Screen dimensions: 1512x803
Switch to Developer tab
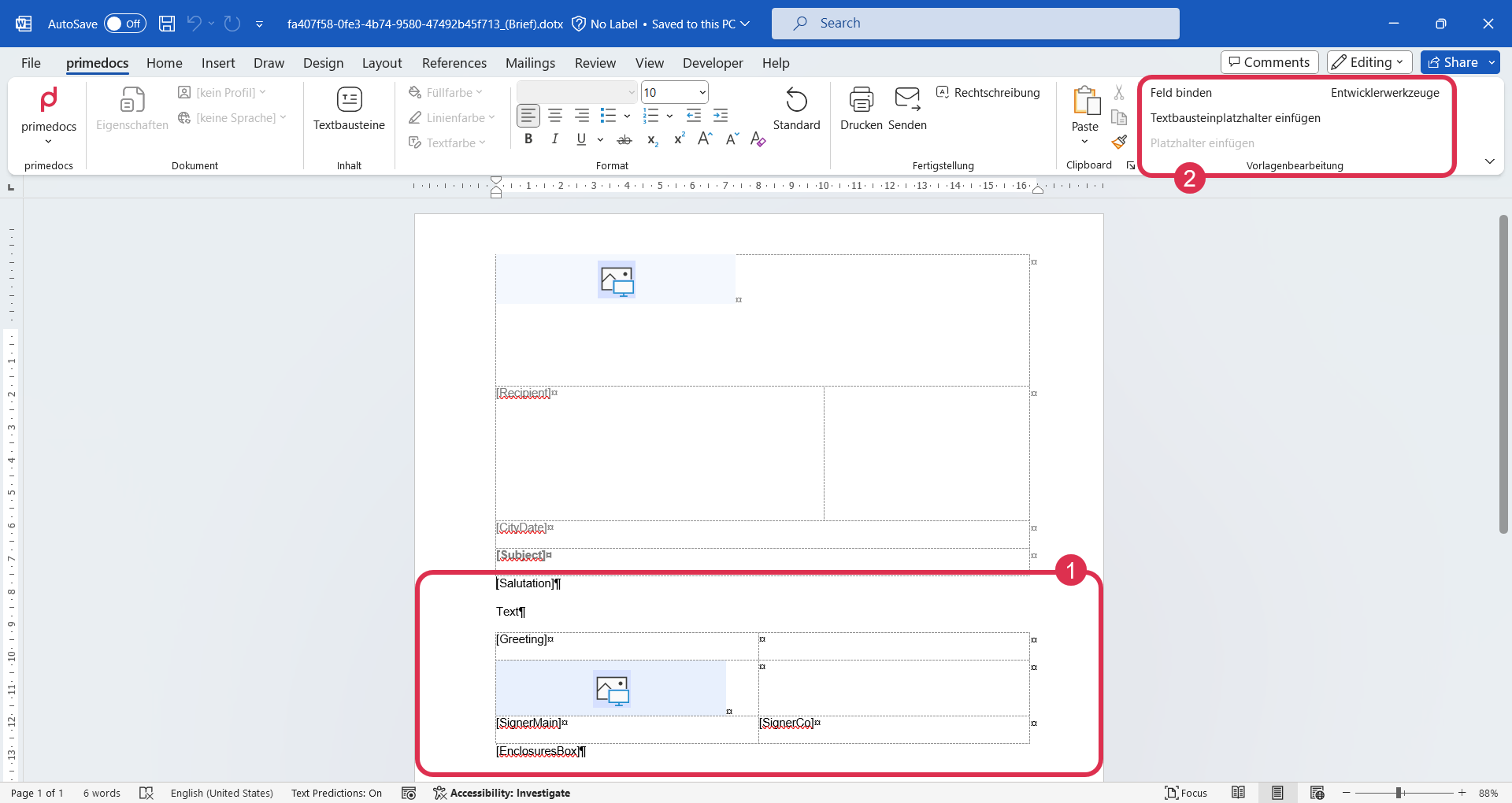click(x=713, y=63)
